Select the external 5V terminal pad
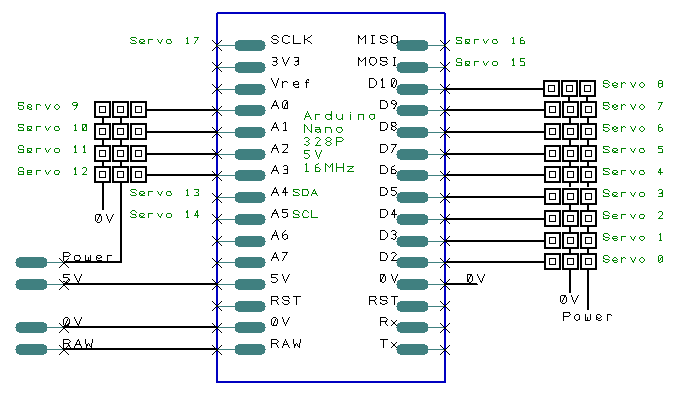 31,284
